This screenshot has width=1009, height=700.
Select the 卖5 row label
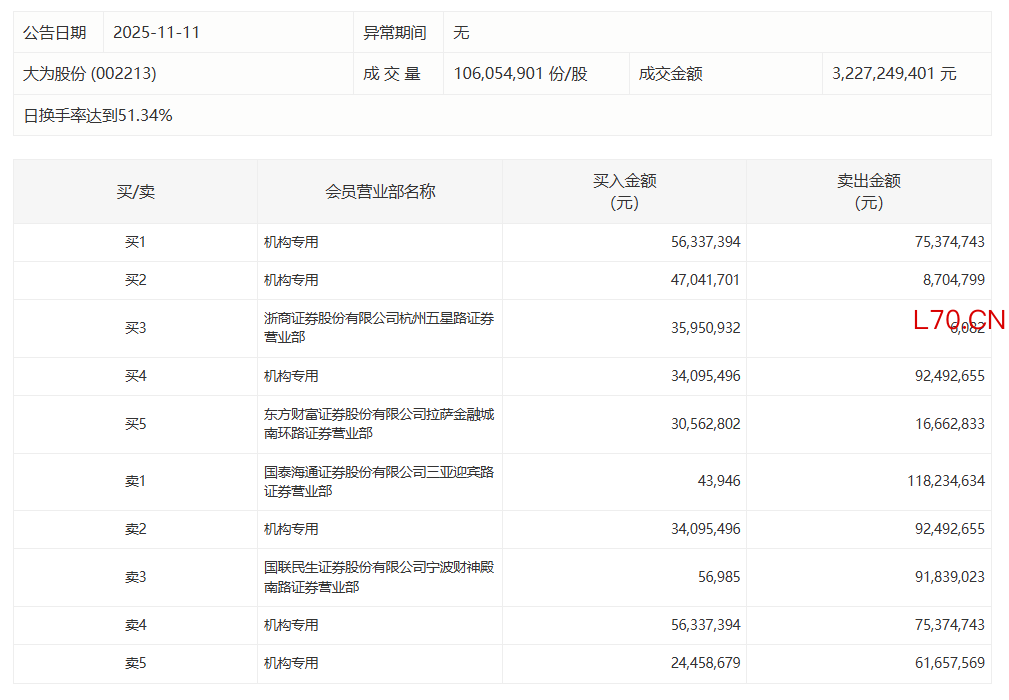[x=135, y=663]
